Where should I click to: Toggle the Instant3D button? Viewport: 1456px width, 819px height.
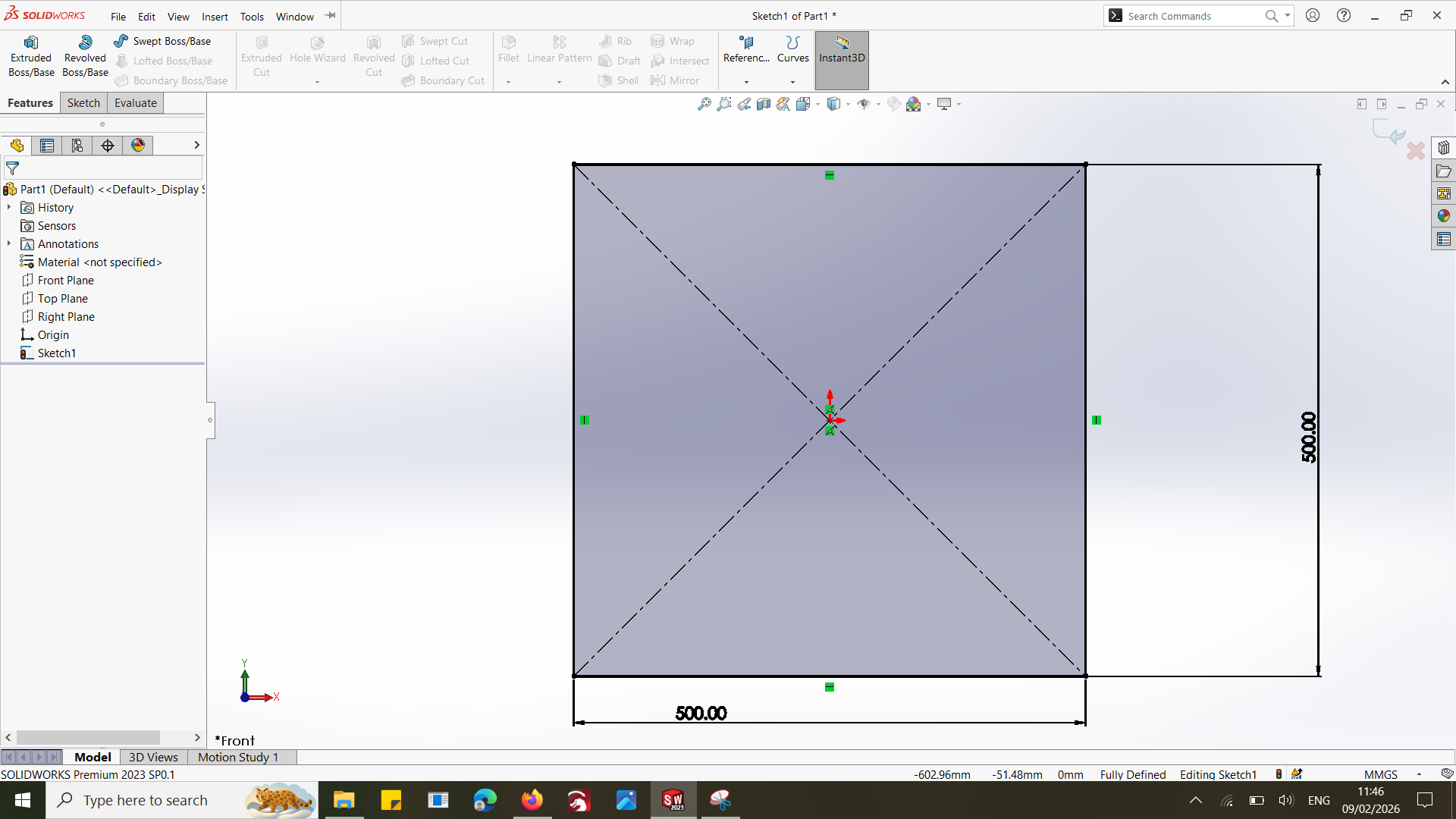(x=842, y=59)
